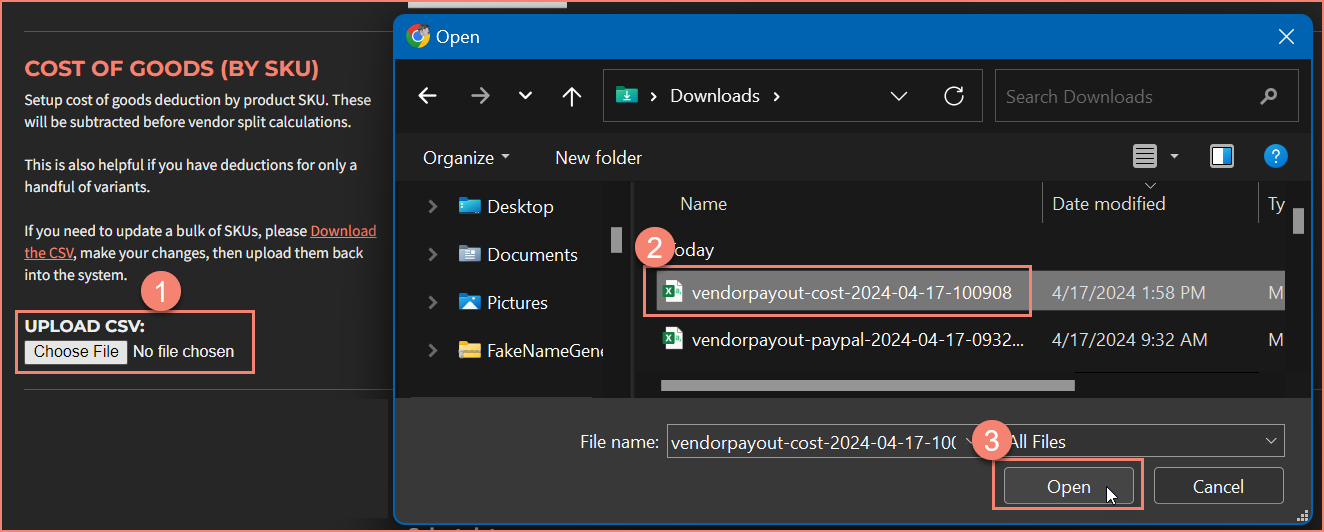Expand the FakeNameGene folder node
This screenshot has height=532, width=1324.
433,350
